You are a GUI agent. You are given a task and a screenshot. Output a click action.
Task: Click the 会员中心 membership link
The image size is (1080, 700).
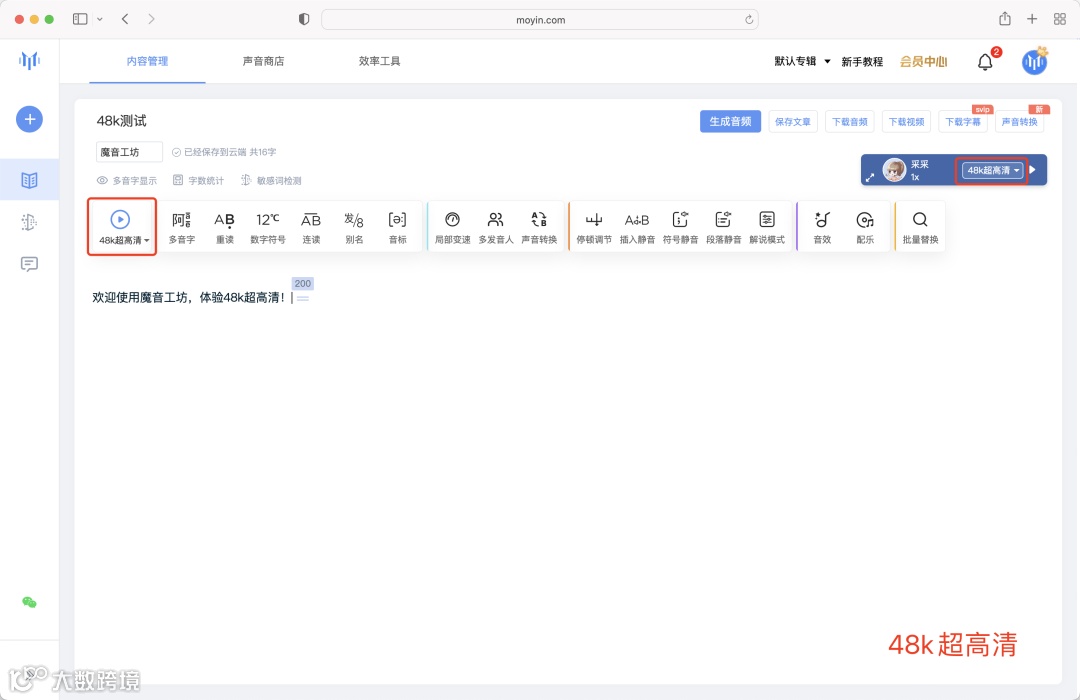click(x=922, y=61)
